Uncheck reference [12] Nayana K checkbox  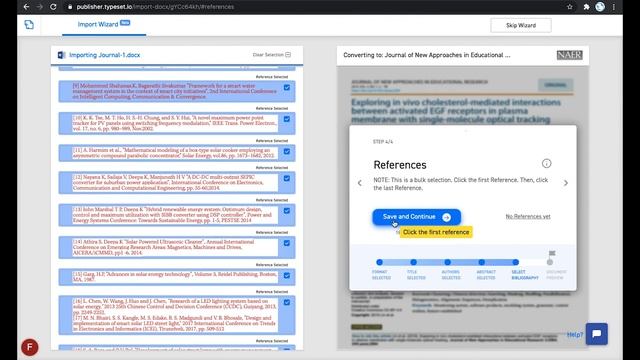287,178
